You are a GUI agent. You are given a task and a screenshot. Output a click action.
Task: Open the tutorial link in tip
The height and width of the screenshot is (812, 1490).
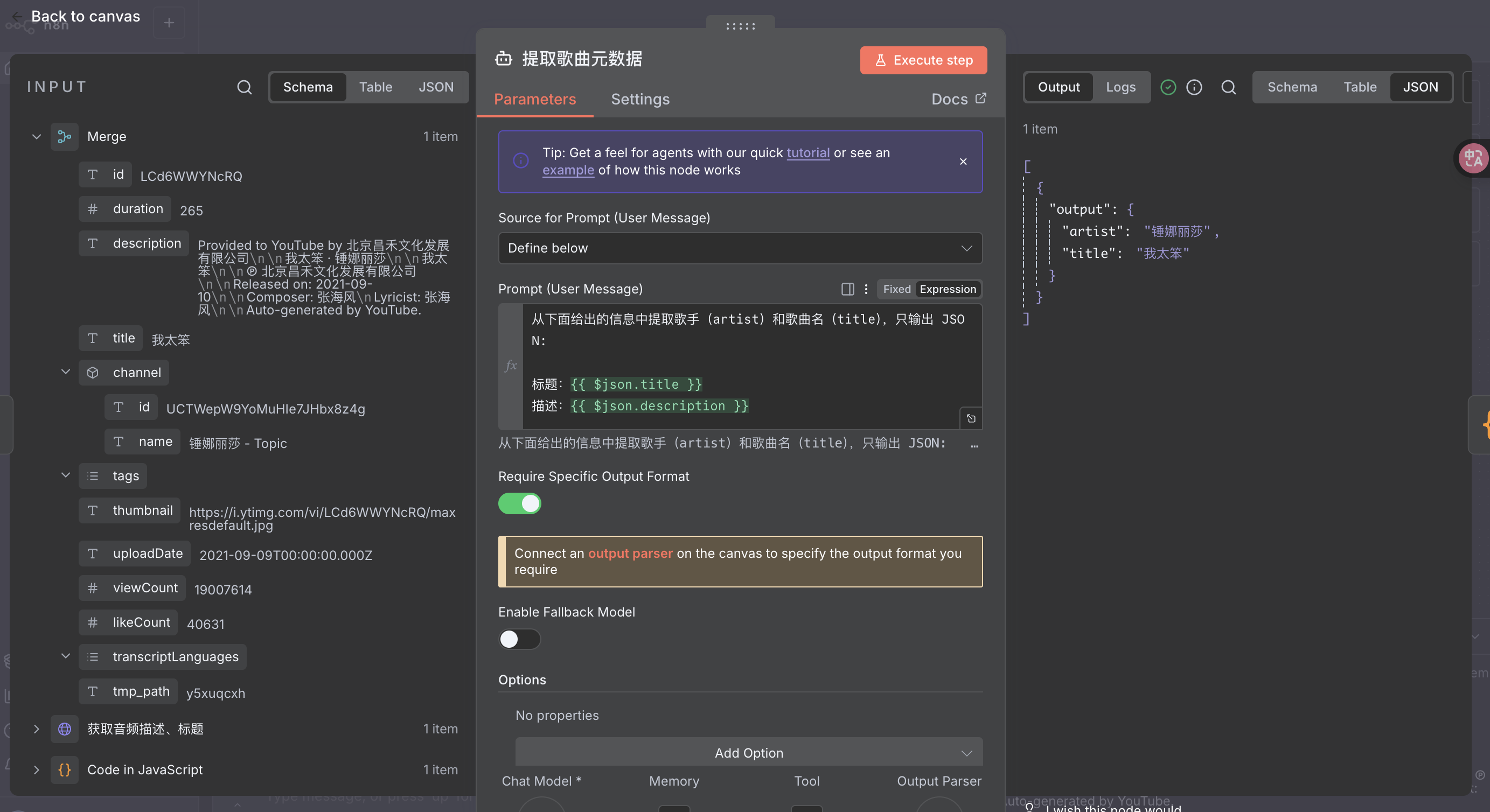pos(807,153)
